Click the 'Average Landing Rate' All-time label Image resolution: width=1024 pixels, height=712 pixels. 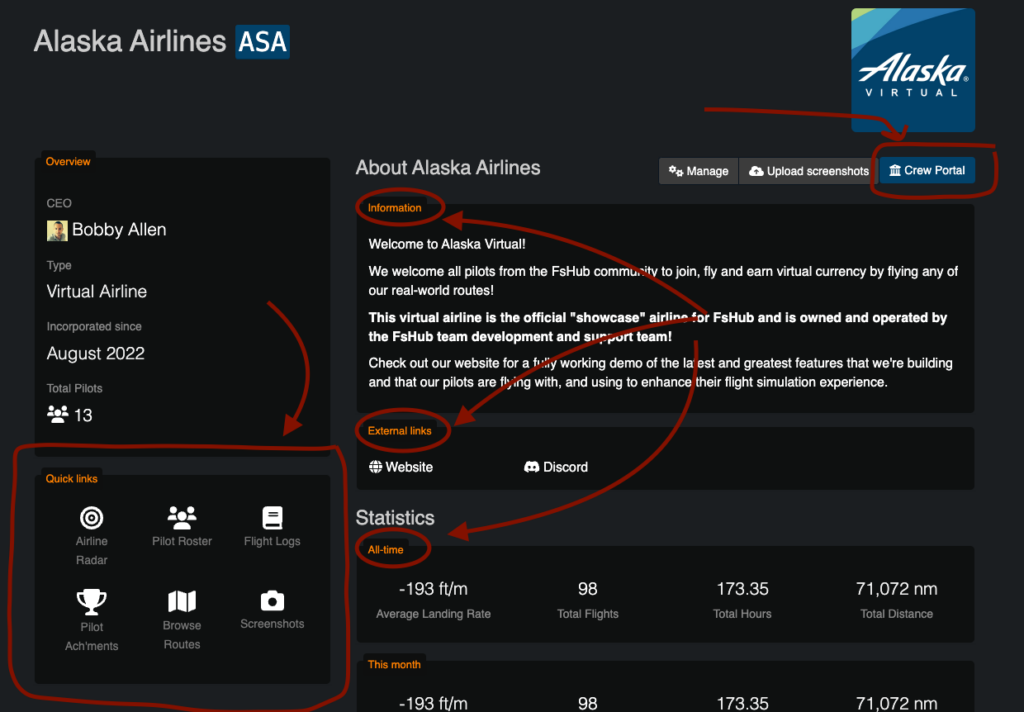[x=433, y=614]
